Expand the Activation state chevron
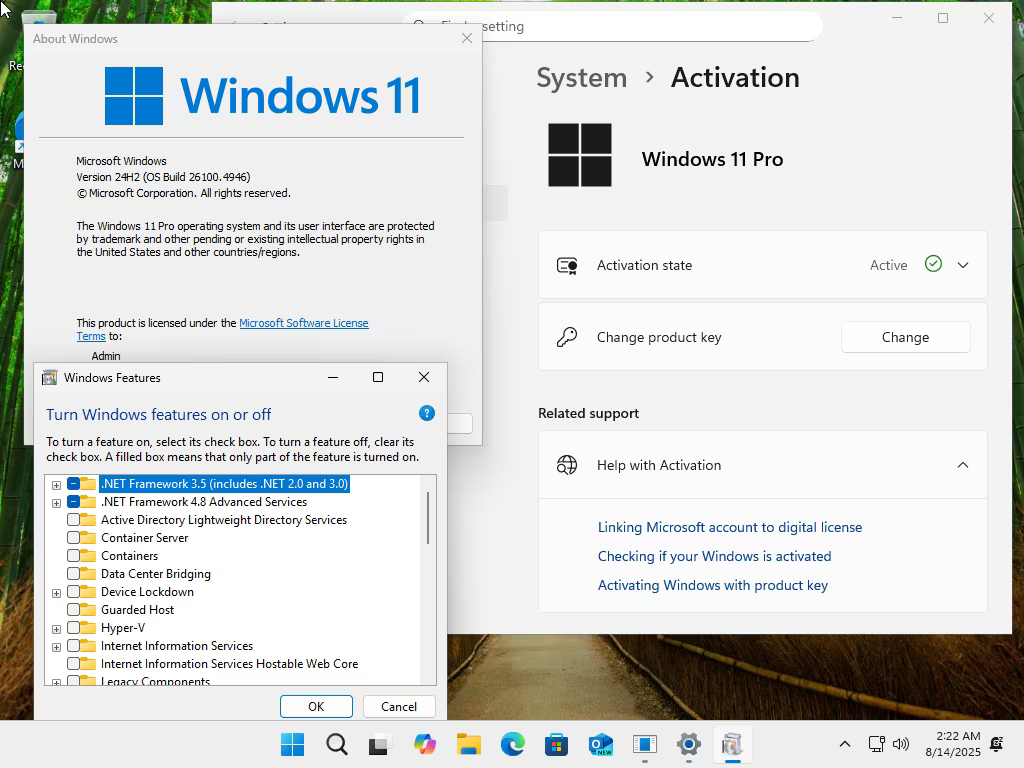Image resolution: width=1024 pixels, height=768 pixels. [x=963, y=265]
